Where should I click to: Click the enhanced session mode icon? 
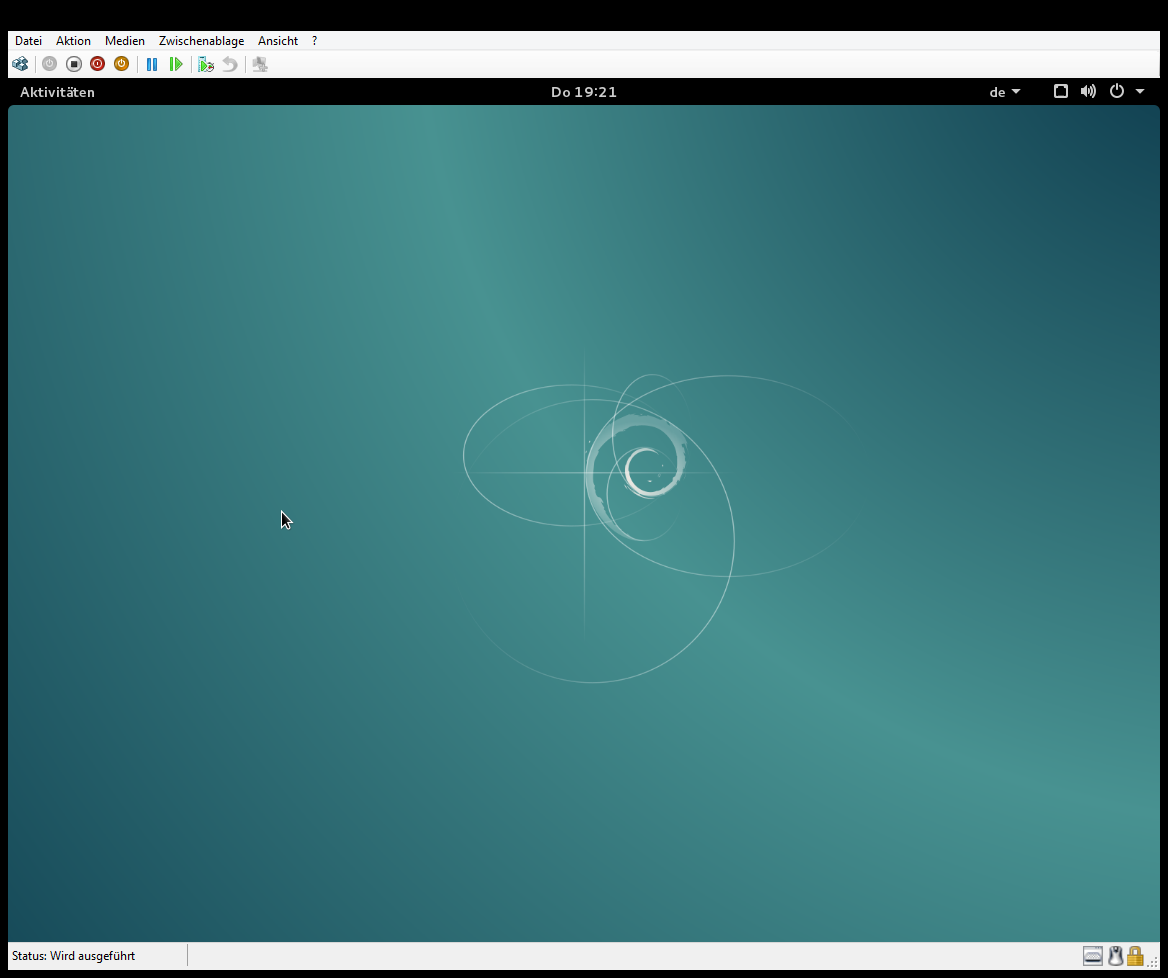coord(260,64)
